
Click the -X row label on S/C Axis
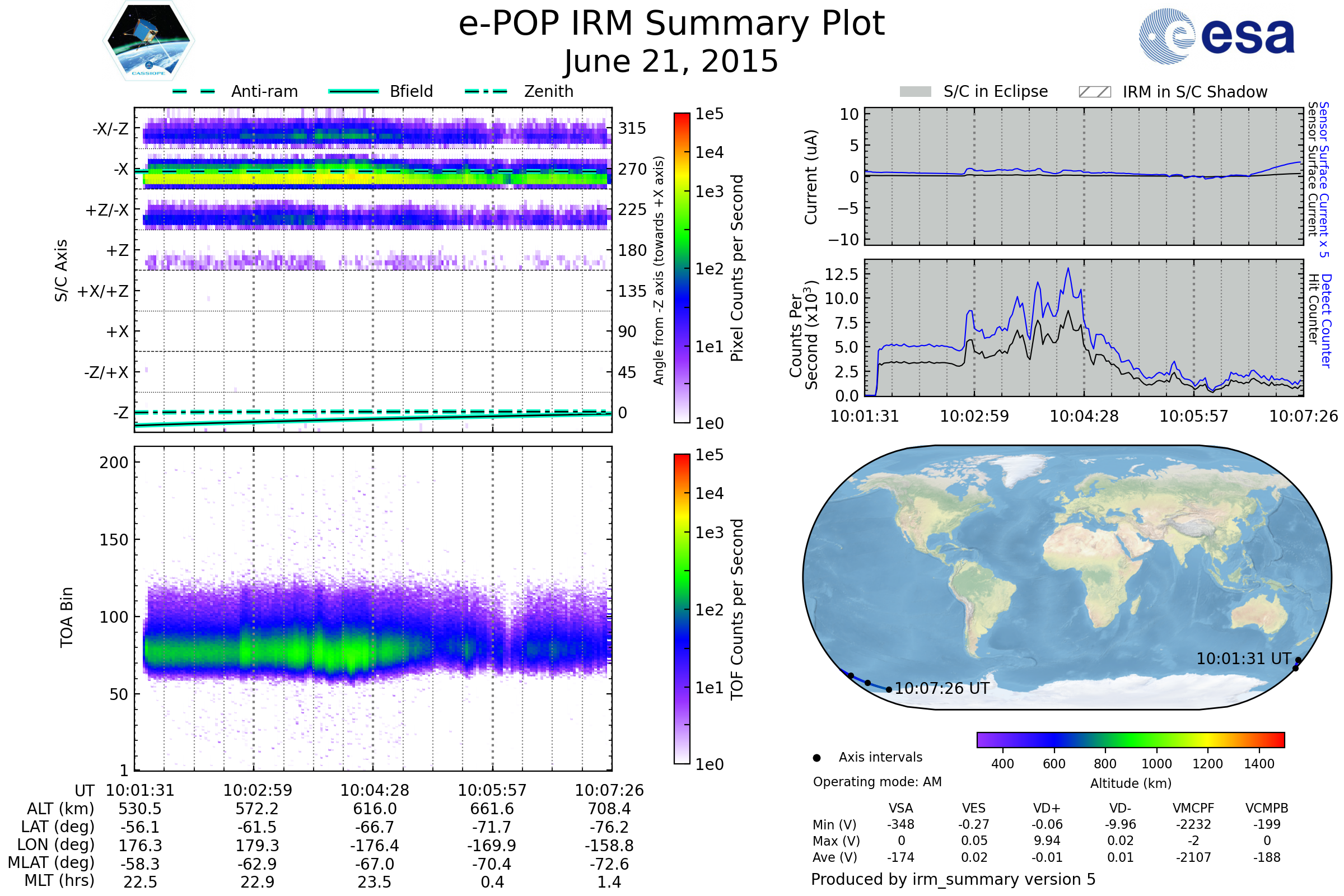pyautogui.click(x=120, y=170)
